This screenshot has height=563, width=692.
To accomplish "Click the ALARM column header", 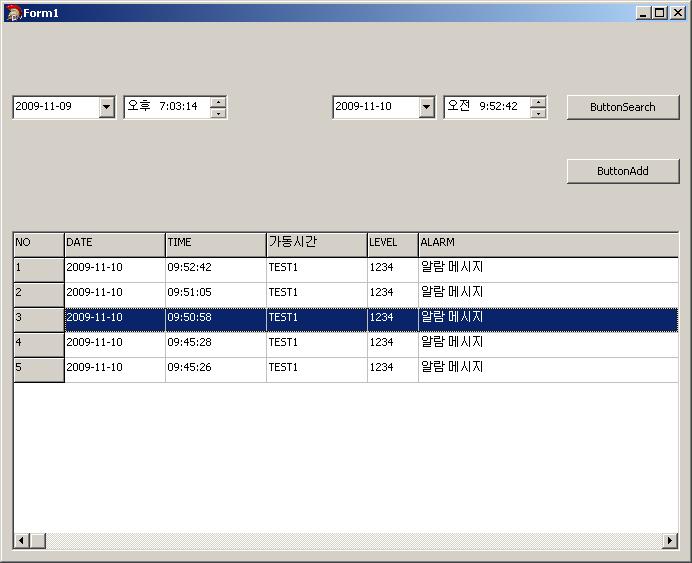I will coord(547,243).
